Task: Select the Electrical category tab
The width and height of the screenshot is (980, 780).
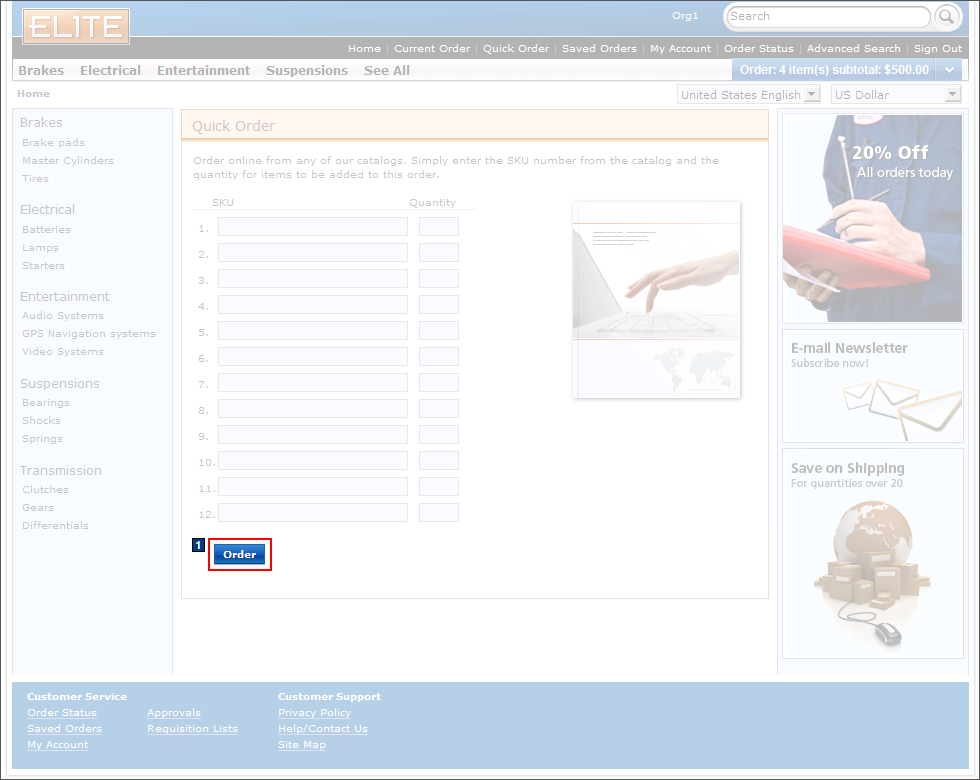Action: point(111,71)
